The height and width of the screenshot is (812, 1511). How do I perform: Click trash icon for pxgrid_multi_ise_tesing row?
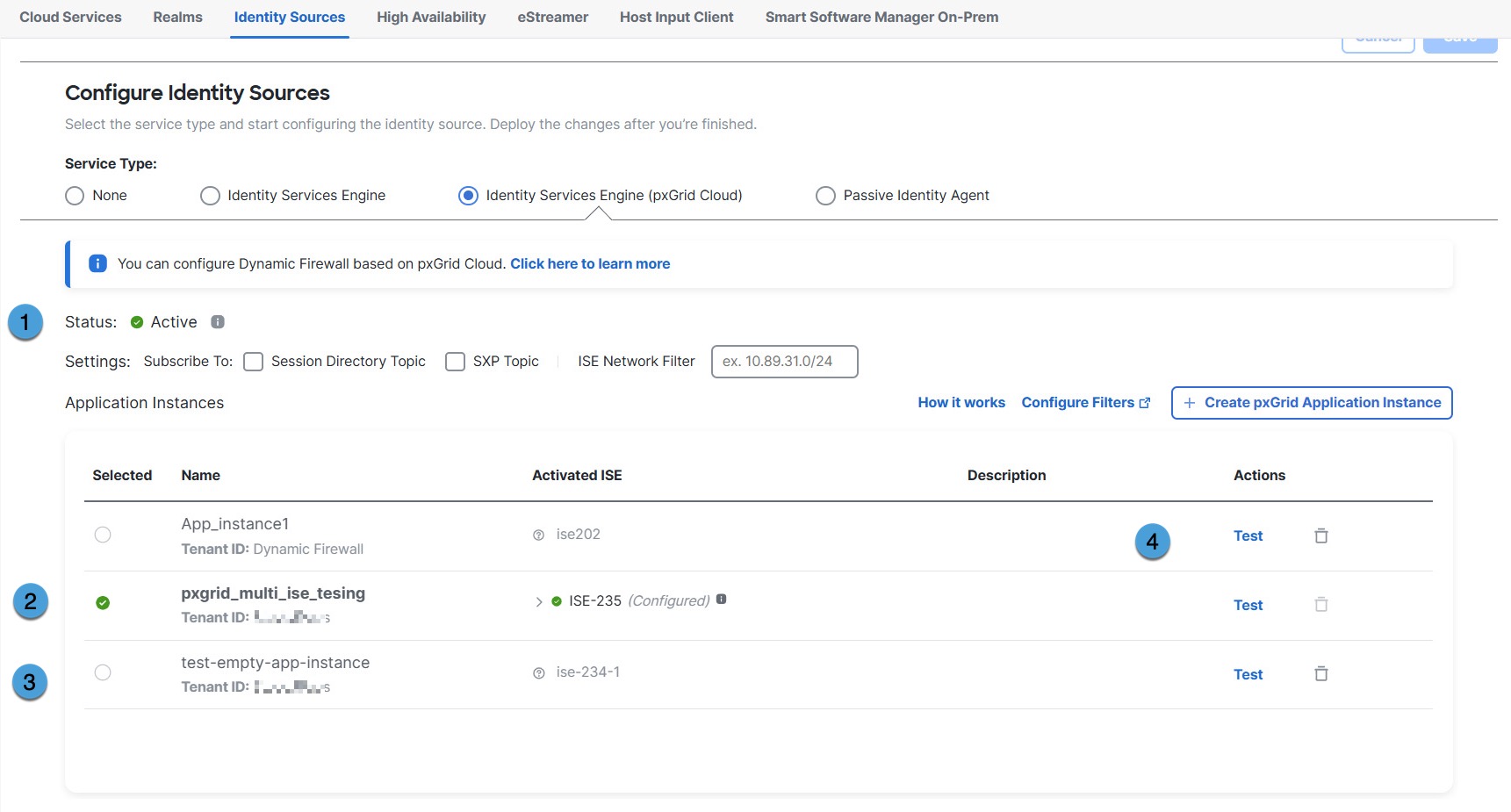(x=1320, y=605)
